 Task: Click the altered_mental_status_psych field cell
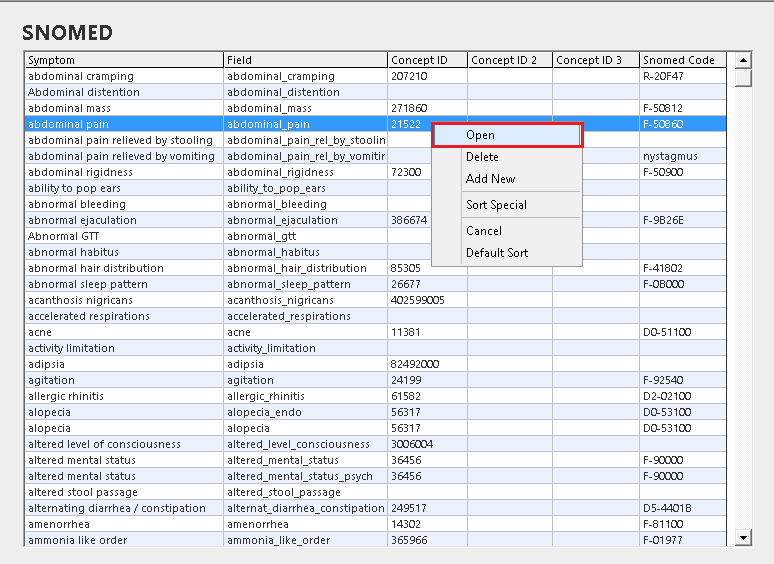click(x=306, y=476)
